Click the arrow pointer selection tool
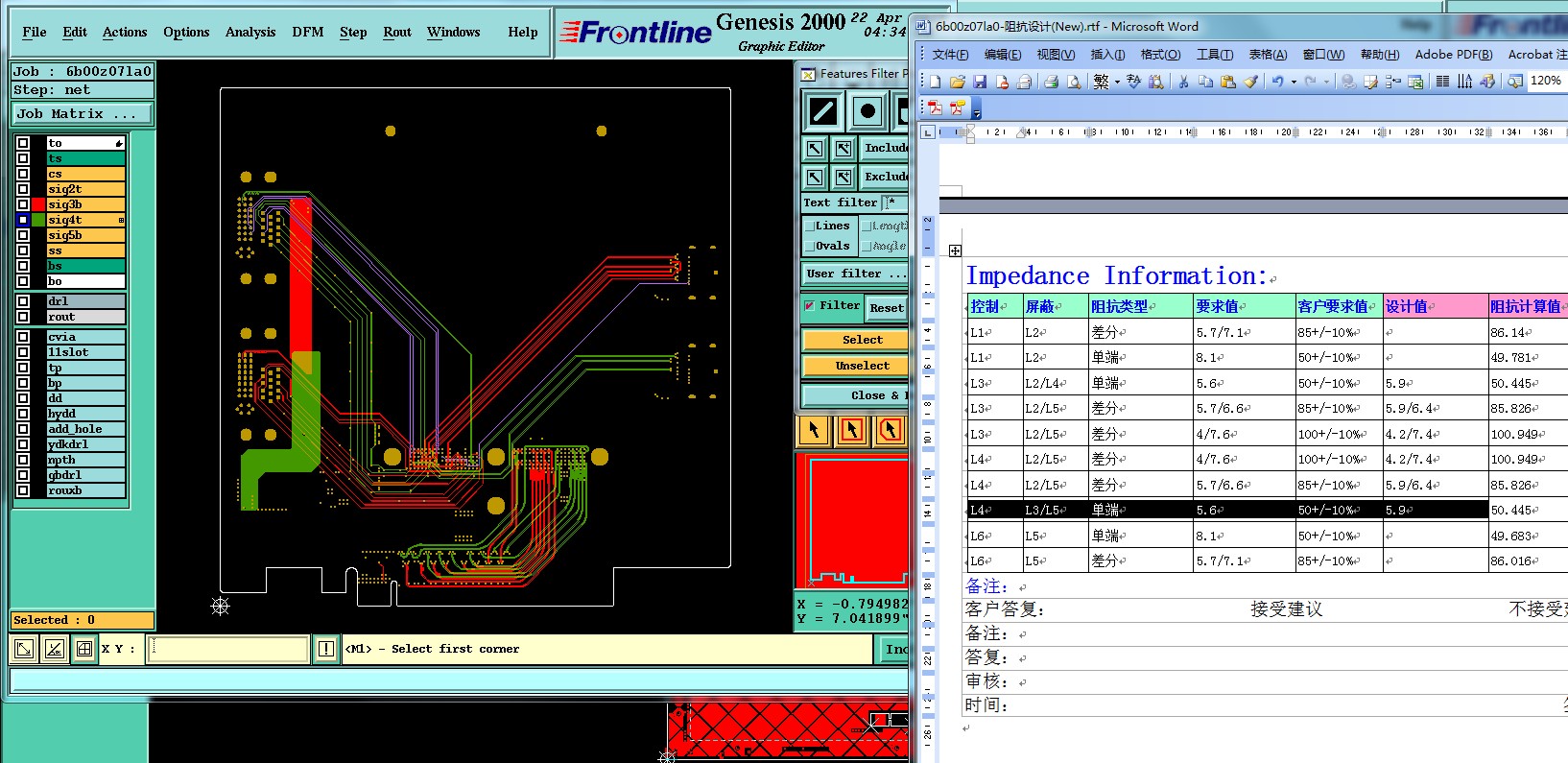Screen dimensions: 1568x763 (814, 430)
